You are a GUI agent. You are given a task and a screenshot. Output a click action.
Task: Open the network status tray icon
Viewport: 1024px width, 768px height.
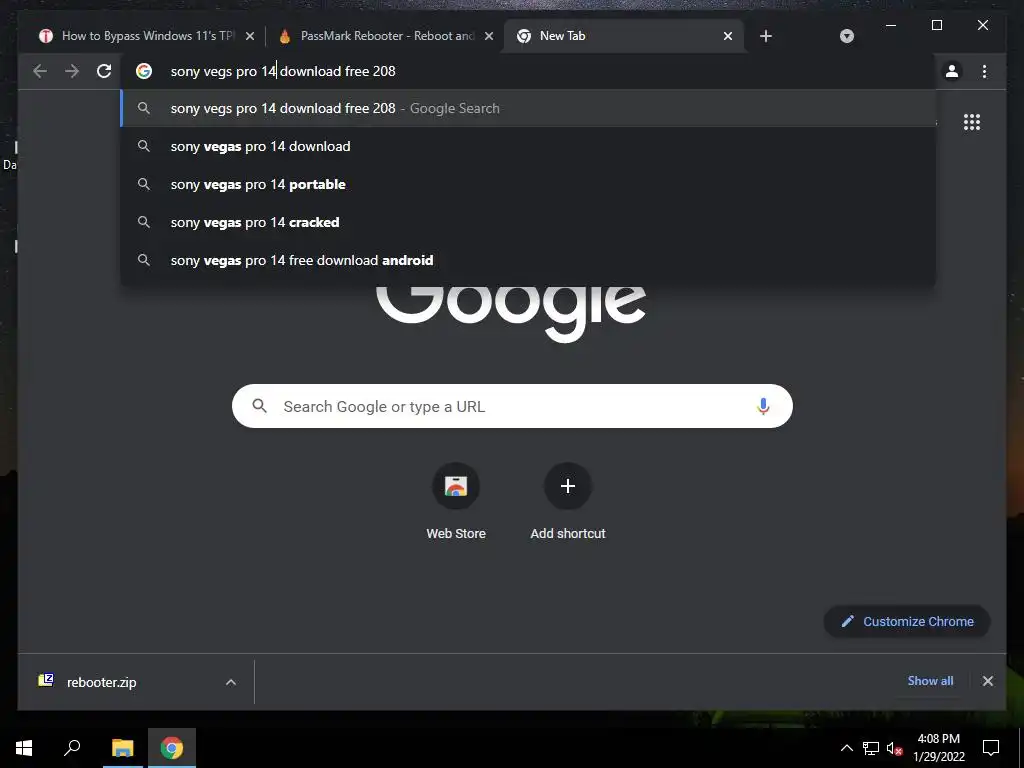871,748
